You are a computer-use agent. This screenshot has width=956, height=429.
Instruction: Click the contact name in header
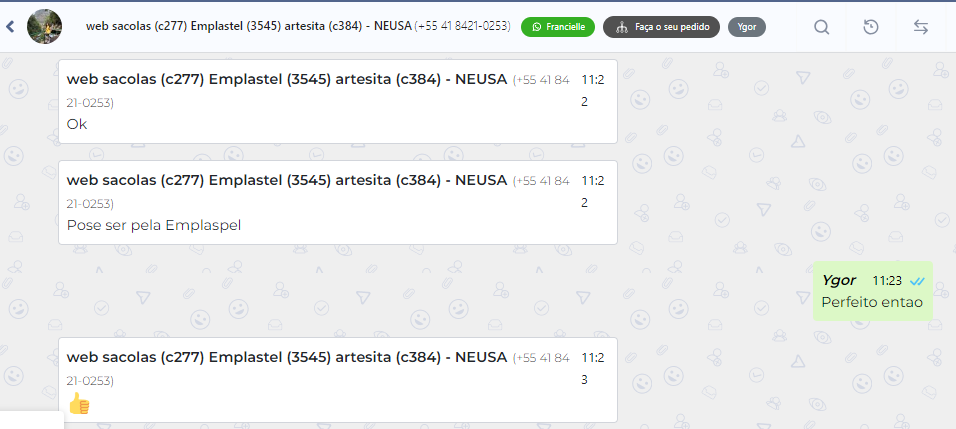click(x=248, y=26)
